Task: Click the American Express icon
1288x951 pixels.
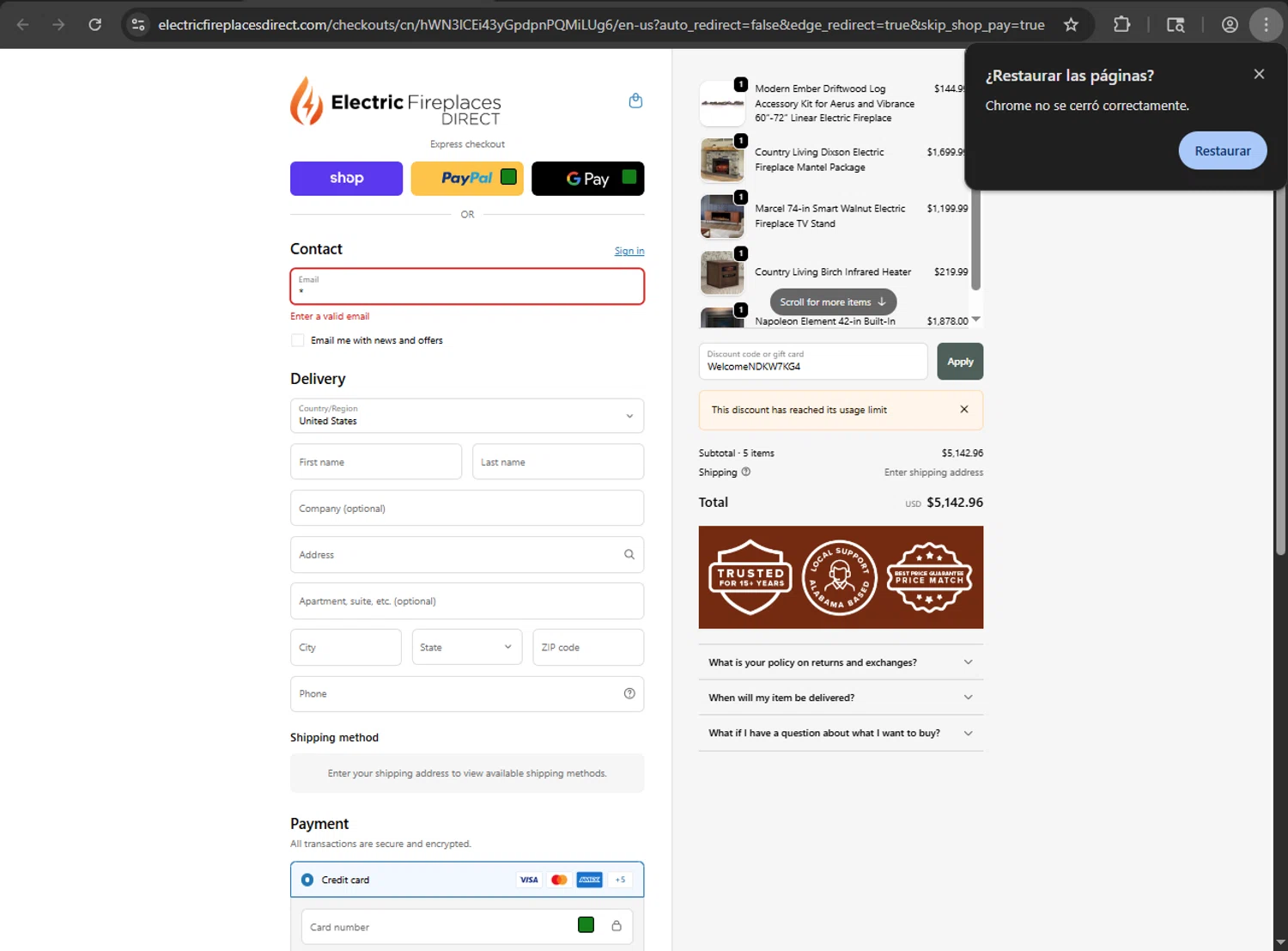Action: [x=589, y=880]
